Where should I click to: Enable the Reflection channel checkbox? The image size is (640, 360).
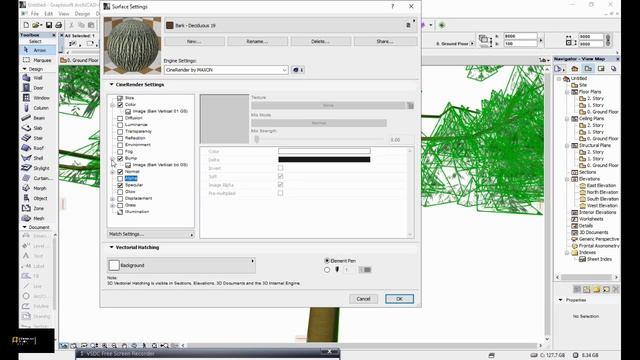(x=120, y=138)
